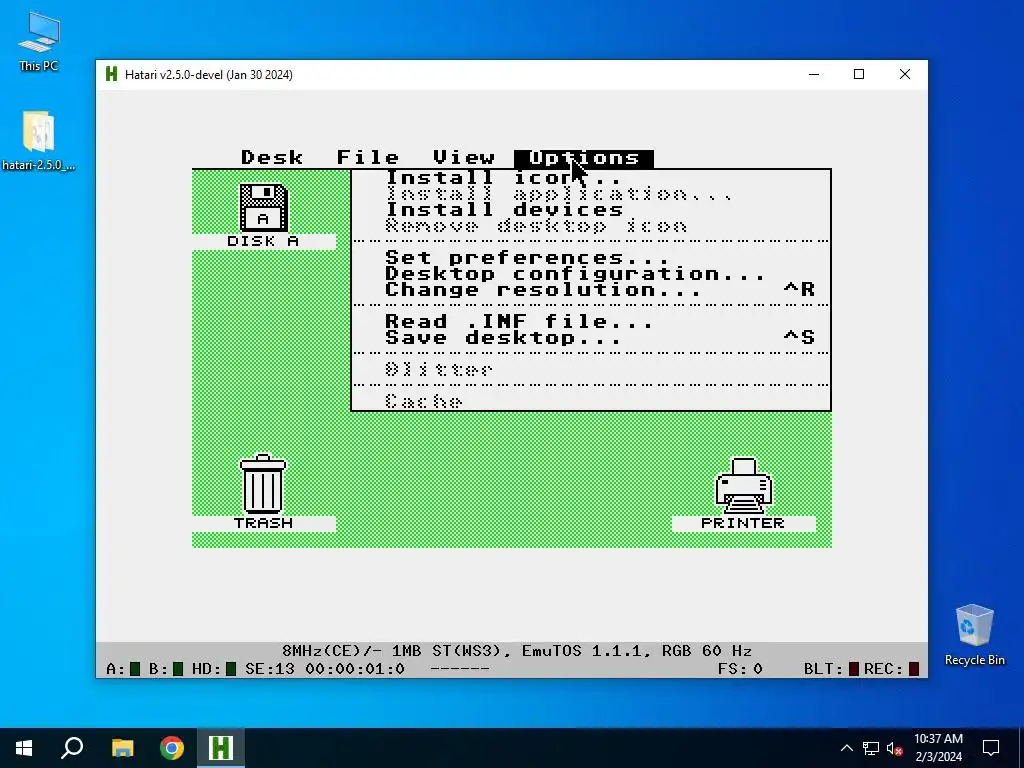The height and width of the screenshot is (768, 1024).
Task: Close the Hatari window
Action: (904, 74)
